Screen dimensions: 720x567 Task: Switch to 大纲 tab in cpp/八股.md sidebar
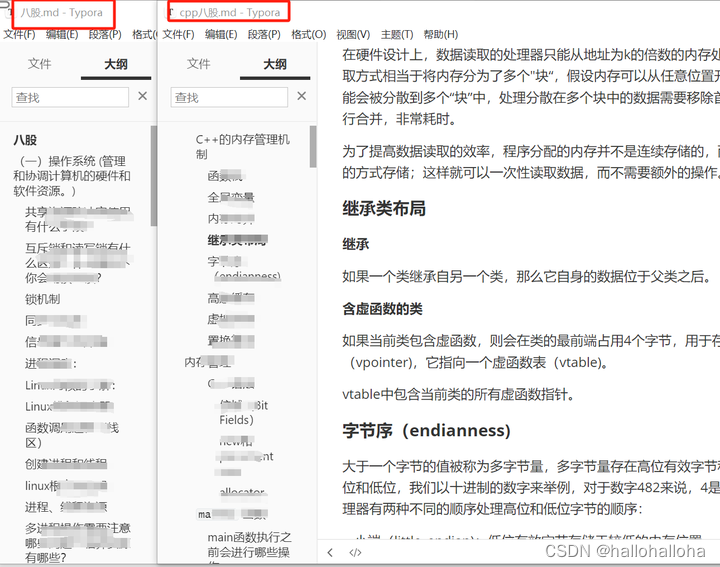click(275, 64)
